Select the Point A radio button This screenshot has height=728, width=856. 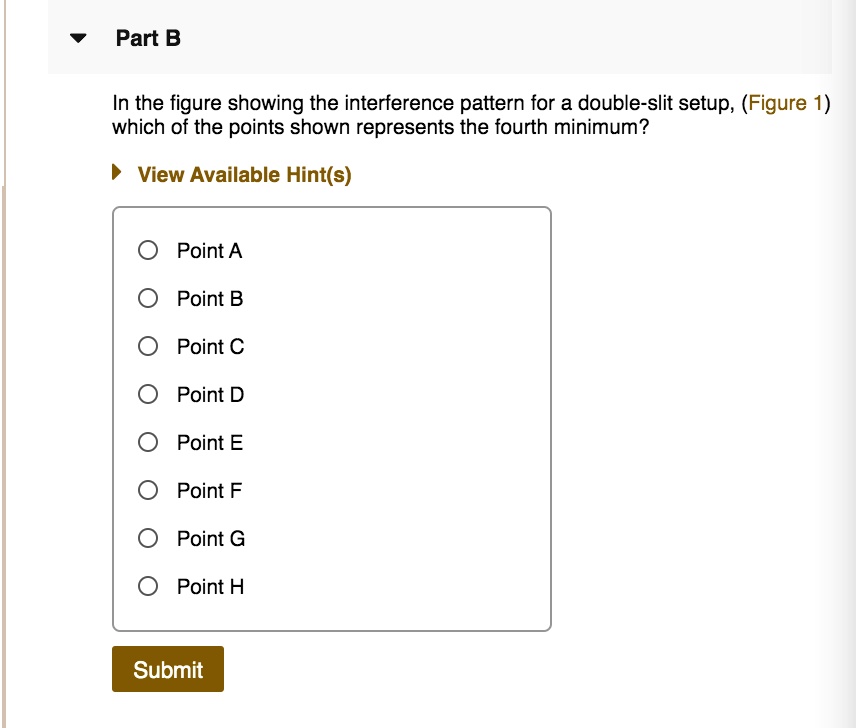pyautogui.click(x=148, y=250)
